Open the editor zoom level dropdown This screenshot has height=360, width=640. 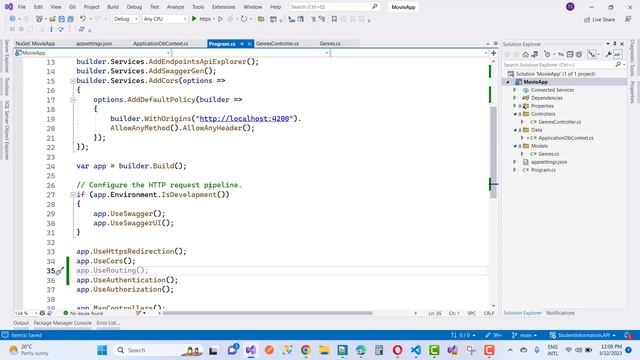(x=26, y=313)
